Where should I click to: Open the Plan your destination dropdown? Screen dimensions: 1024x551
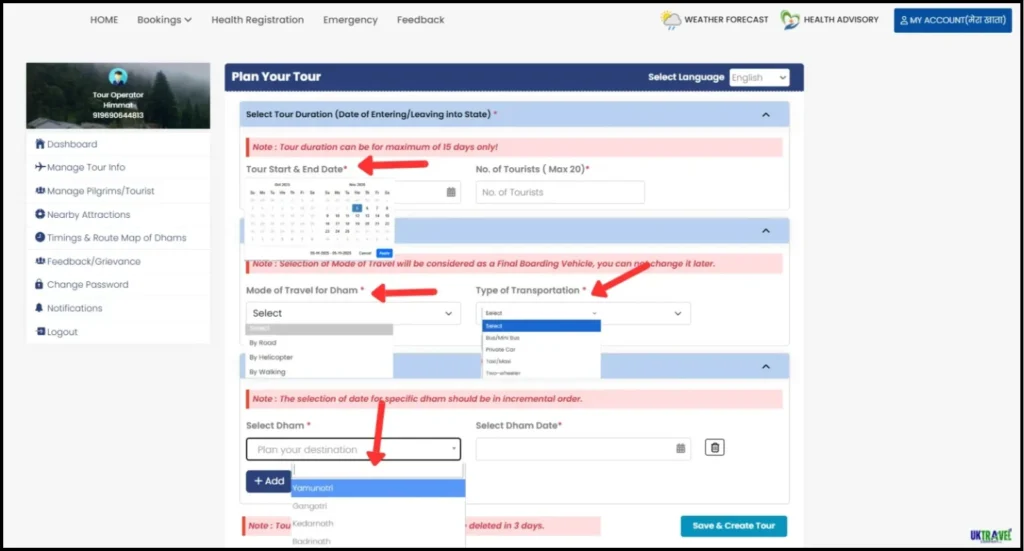coord(353,449)
